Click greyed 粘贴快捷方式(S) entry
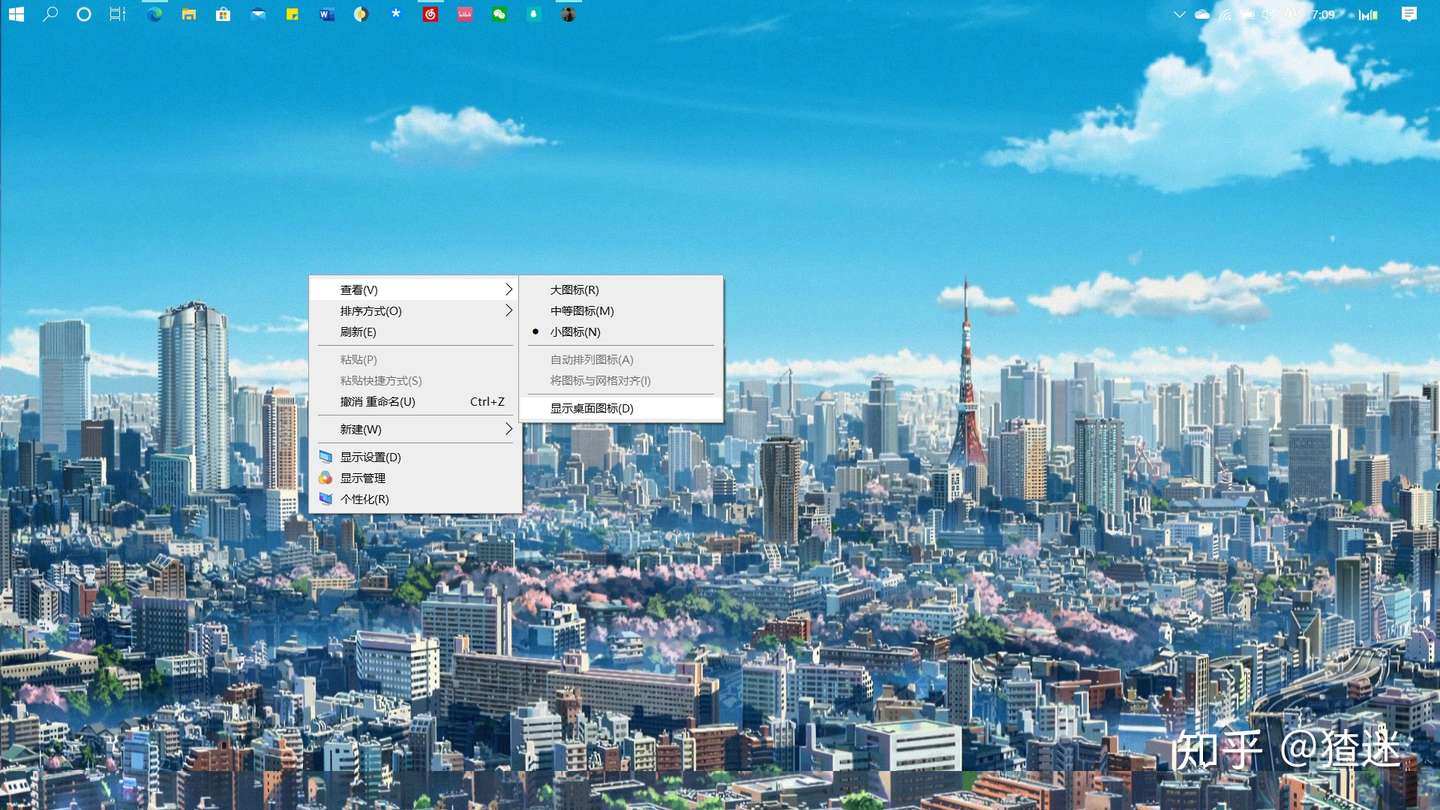The image size is (1440, 810). tap(415, 381)
